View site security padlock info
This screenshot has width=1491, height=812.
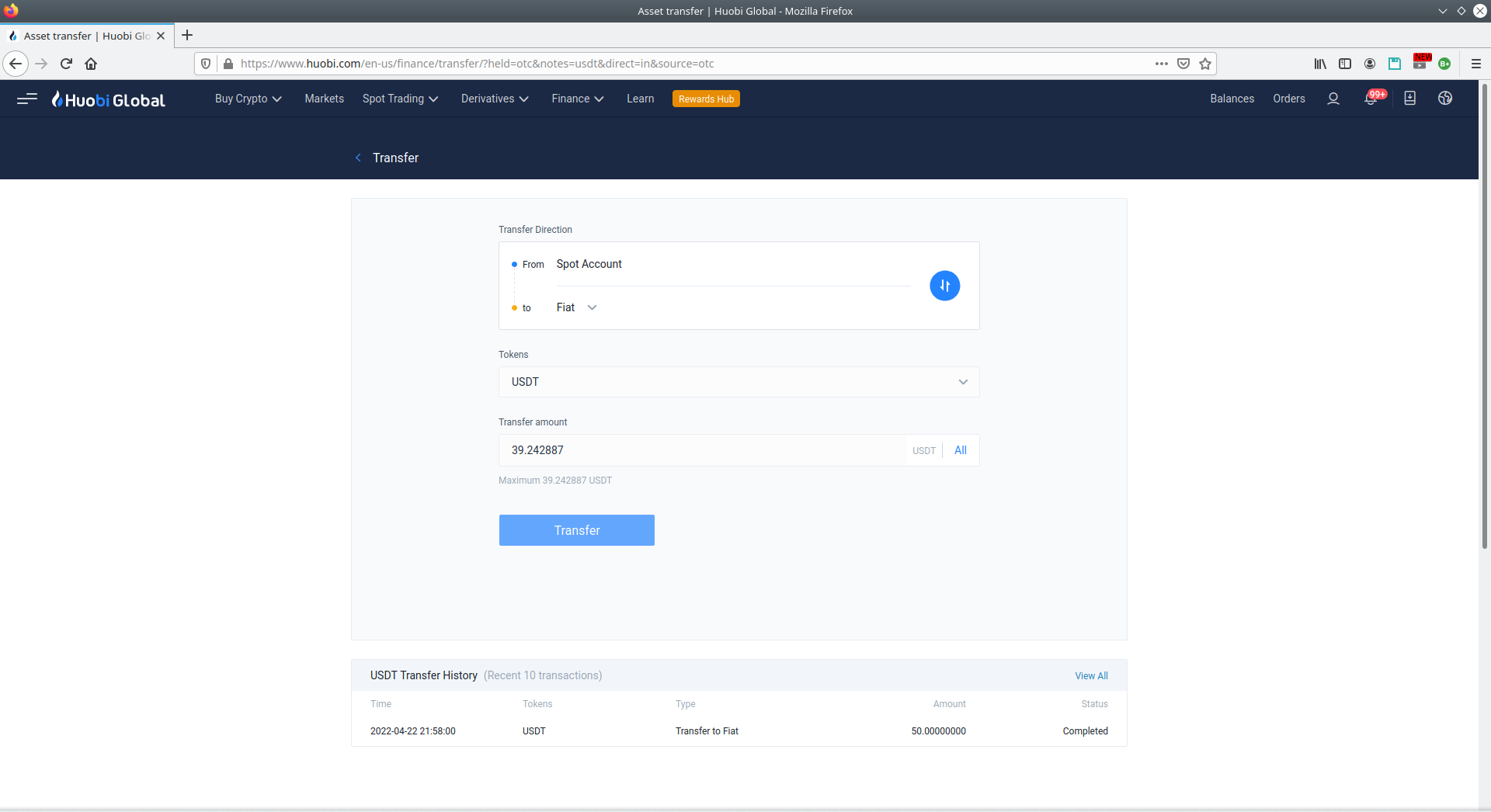[228, 64]
